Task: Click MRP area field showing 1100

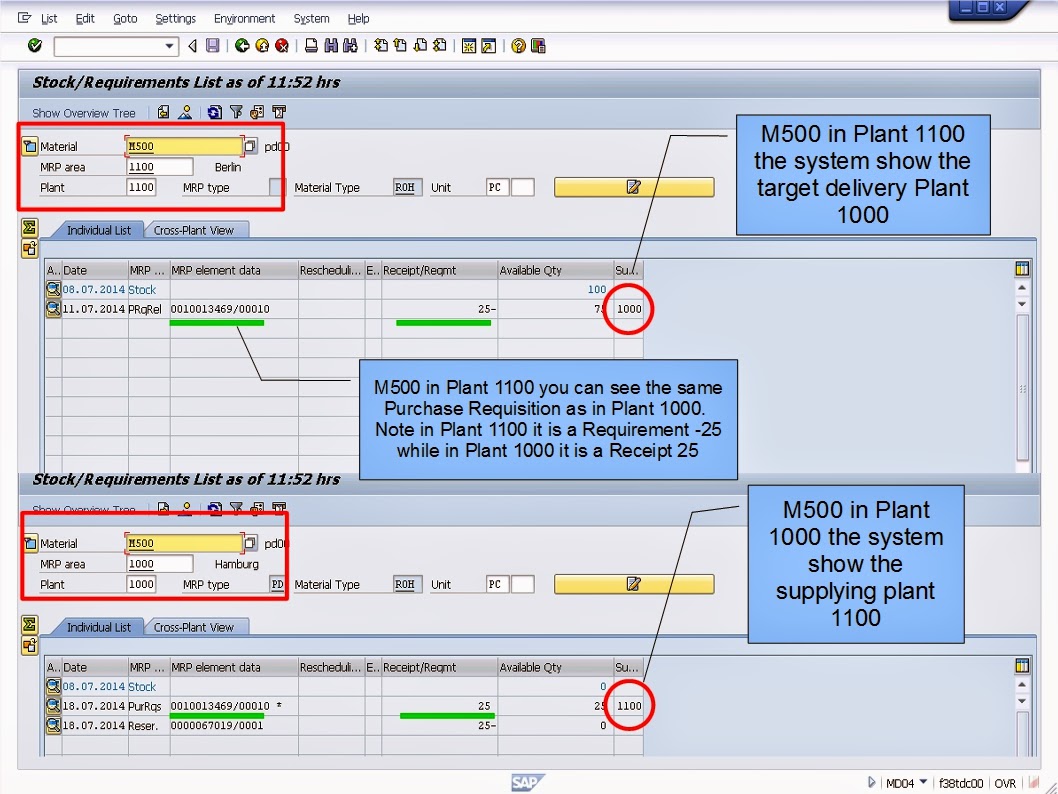Action: (159, 167)
